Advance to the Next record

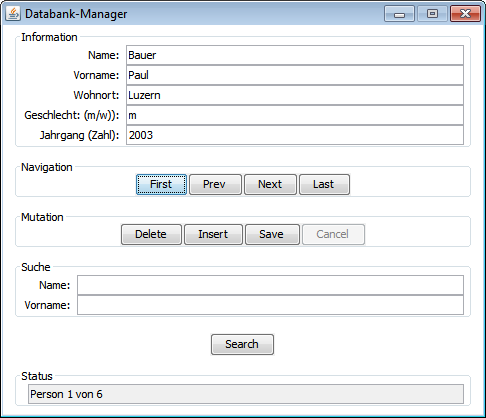(270, 184)
